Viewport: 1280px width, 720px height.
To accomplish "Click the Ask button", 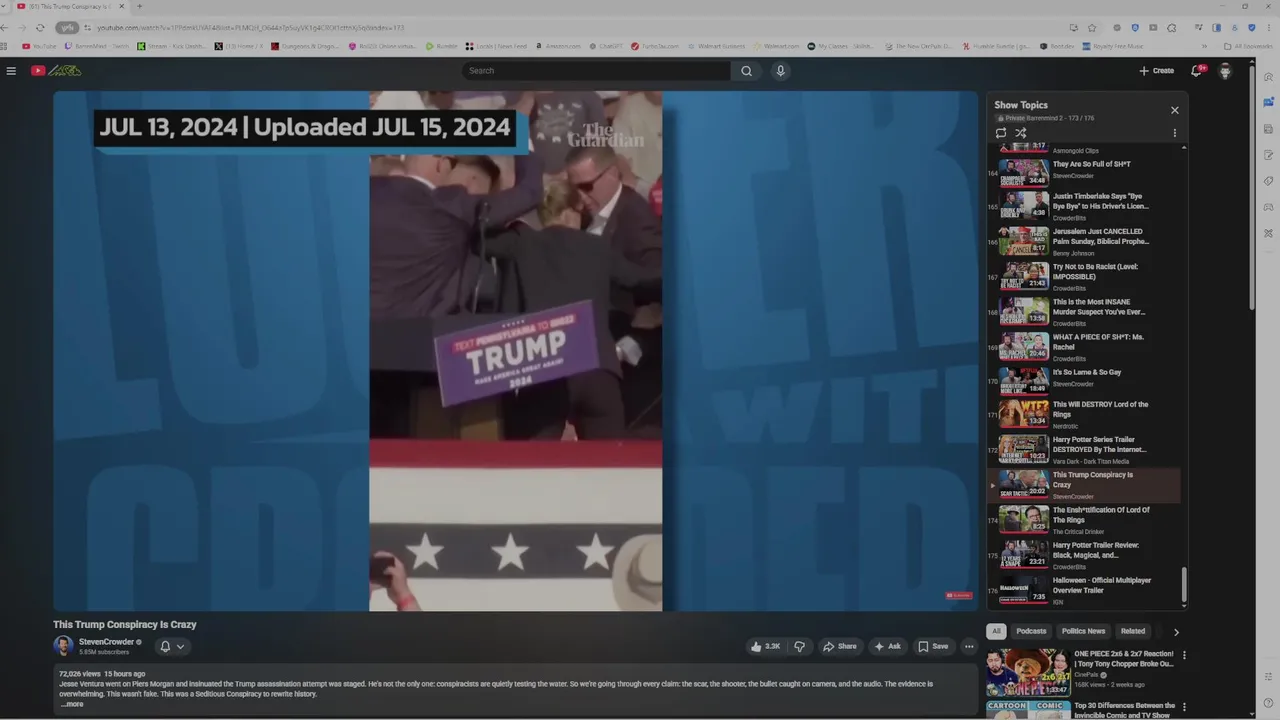I will click(x=887, y=646).
